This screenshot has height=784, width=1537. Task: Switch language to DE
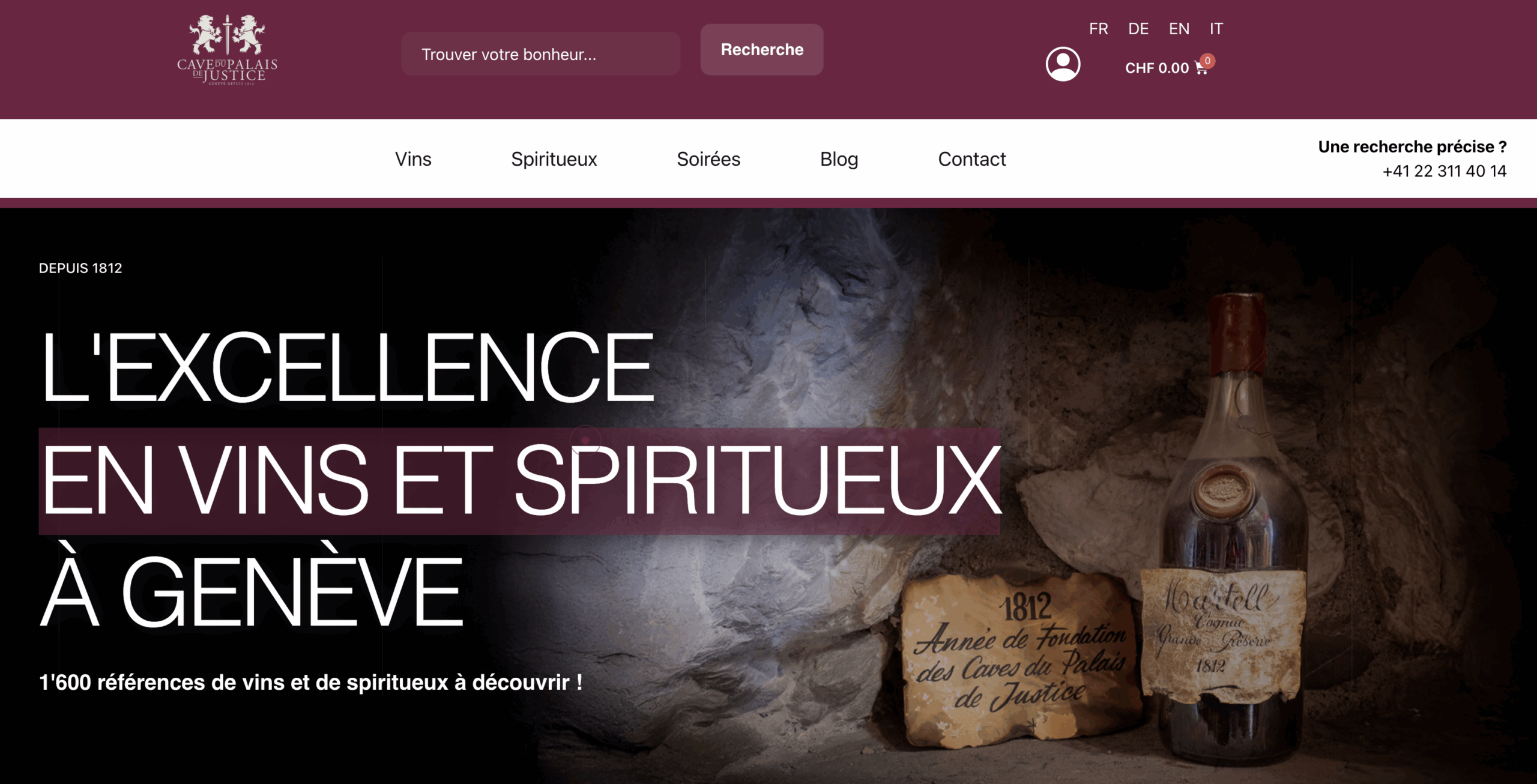[x=1138, y=29]
